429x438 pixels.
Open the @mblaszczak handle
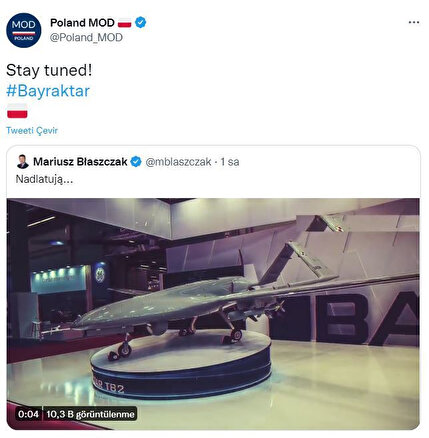click(178, 162)
